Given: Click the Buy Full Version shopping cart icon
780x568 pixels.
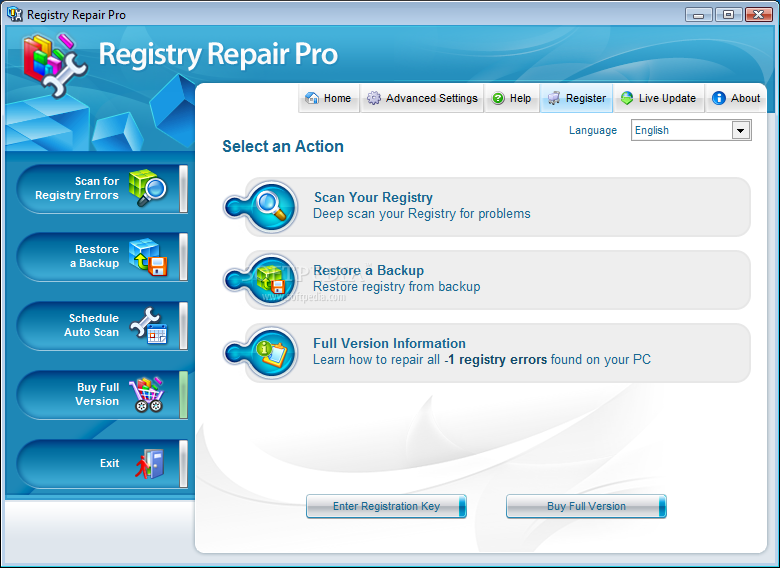Looking at the screenshot, I should 146,394.
